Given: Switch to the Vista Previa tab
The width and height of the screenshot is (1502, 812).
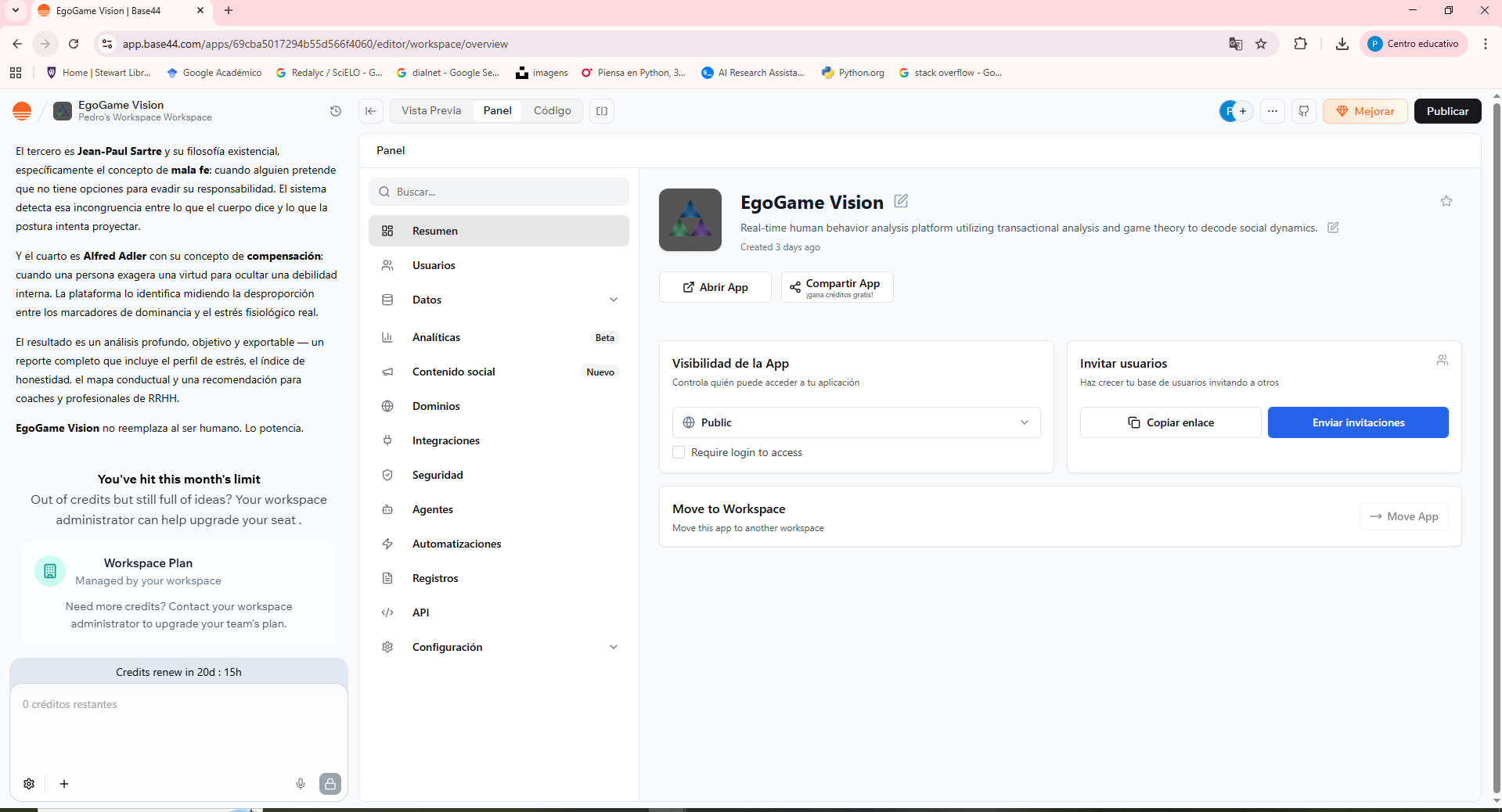Looking at the screenshot, I should (431, 111).
